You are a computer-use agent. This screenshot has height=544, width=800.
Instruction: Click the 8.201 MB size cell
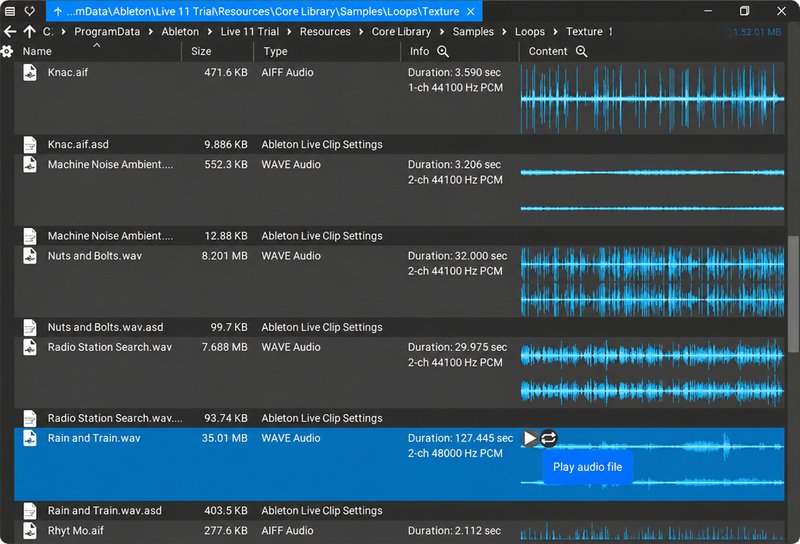224,256
